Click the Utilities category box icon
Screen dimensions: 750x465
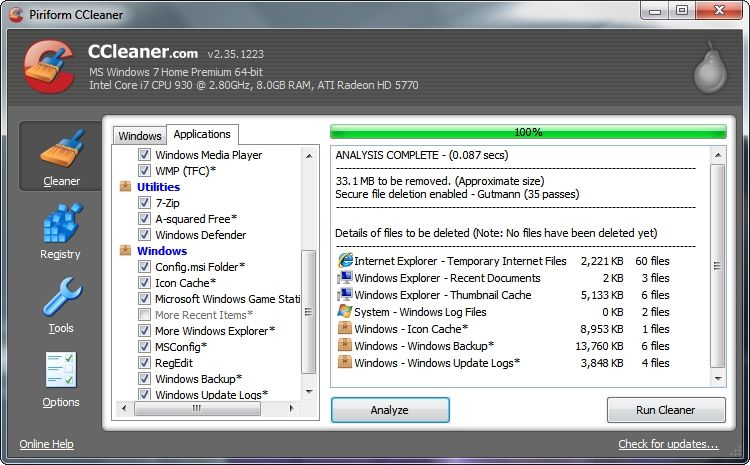point(125,187)
